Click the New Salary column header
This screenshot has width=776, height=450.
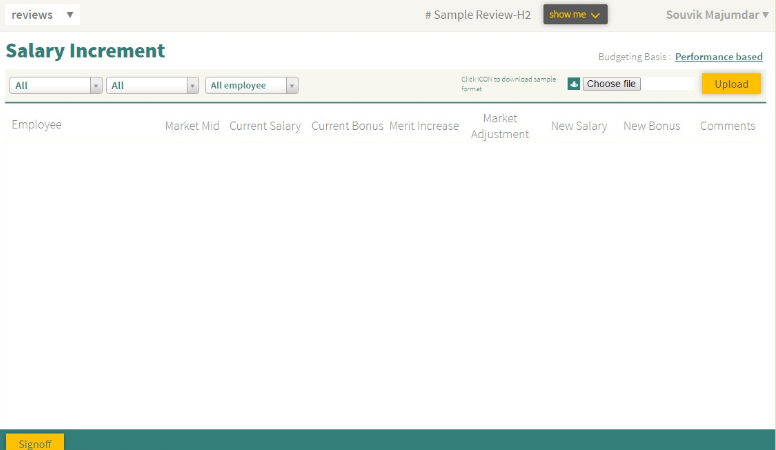(579, 126)
